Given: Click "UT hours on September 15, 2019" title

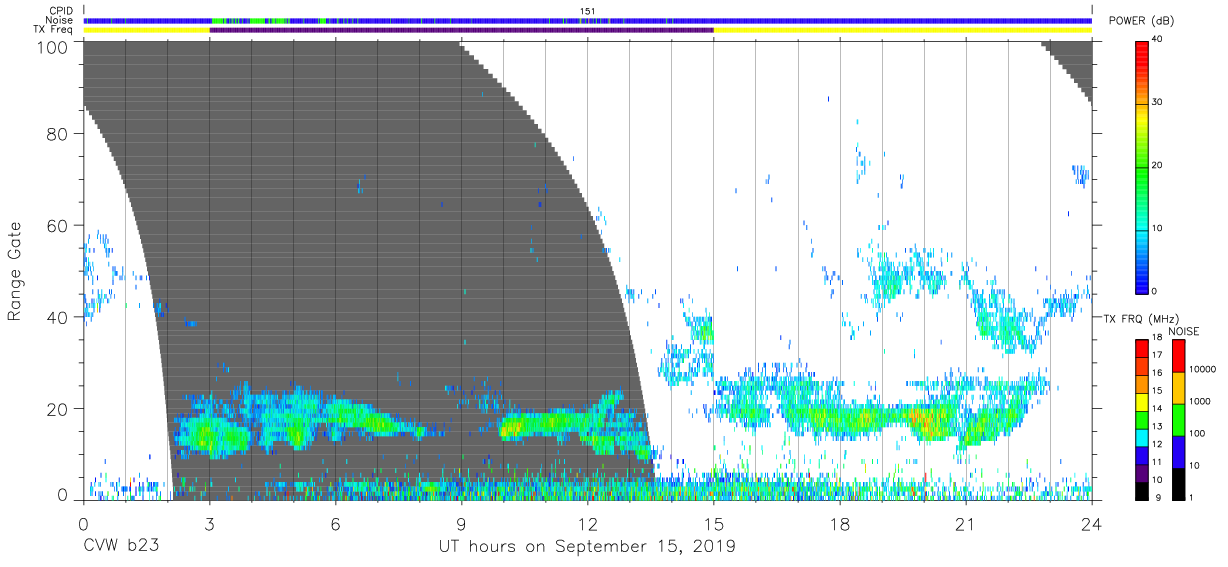Looking at the screenshot, I should [587, 547].
